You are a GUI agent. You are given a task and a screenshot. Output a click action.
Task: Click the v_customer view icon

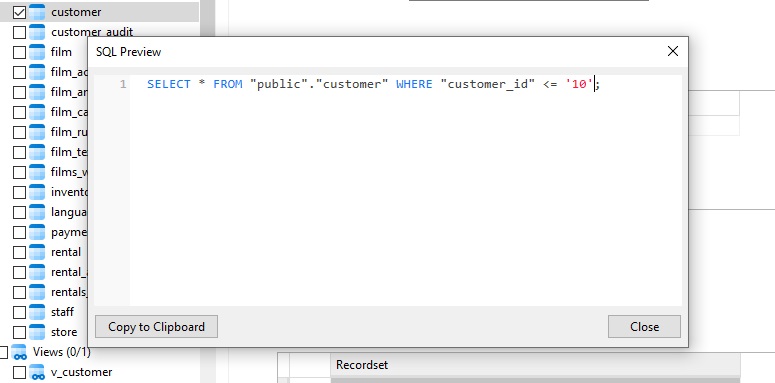coord(37,372)
